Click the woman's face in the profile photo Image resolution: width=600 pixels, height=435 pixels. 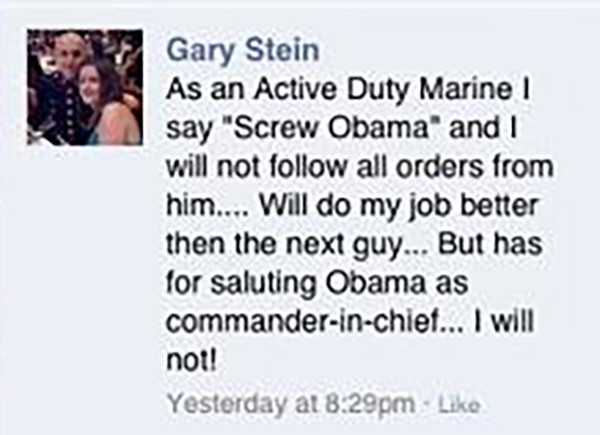tap(91, 83)
